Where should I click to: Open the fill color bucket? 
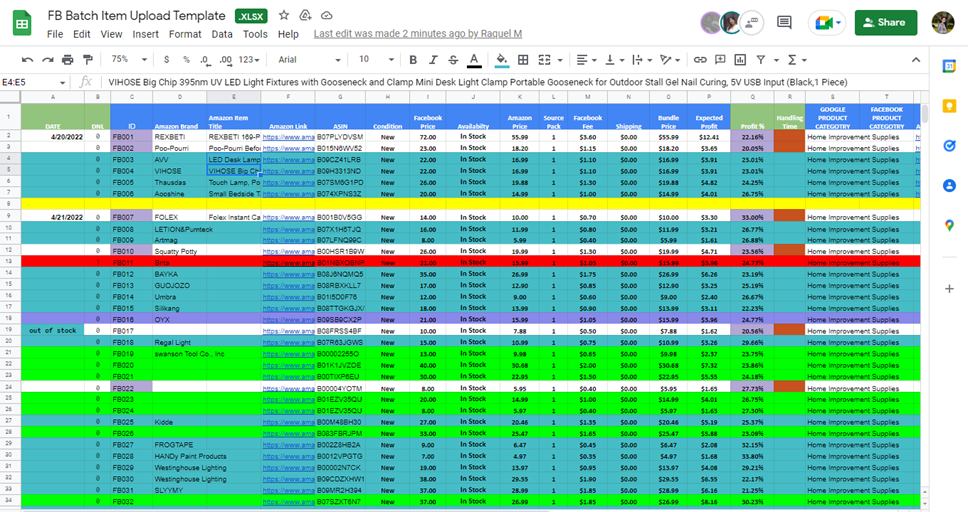502,60
